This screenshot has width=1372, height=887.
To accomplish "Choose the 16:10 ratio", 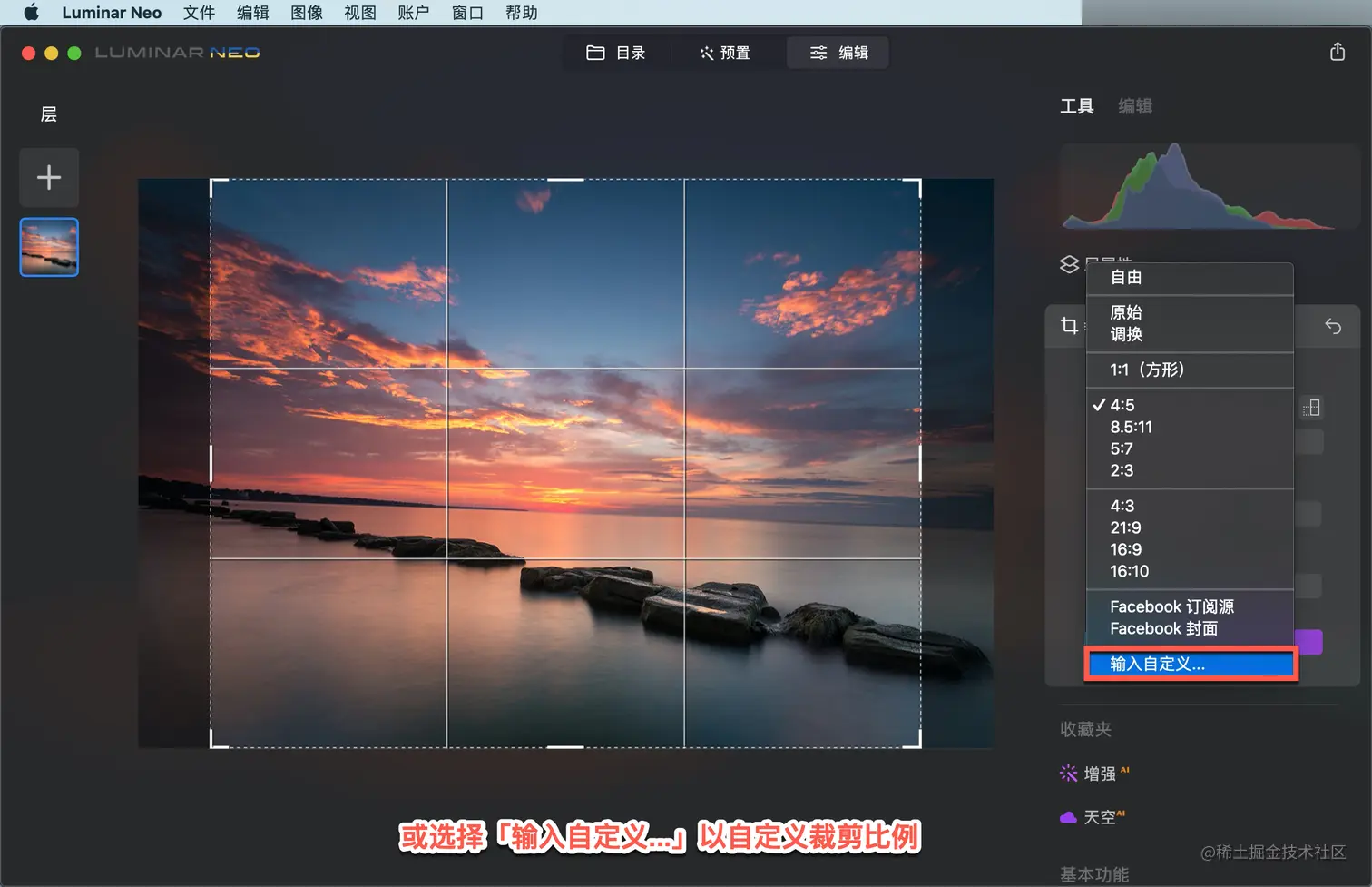I will (x=1190, y=571).
